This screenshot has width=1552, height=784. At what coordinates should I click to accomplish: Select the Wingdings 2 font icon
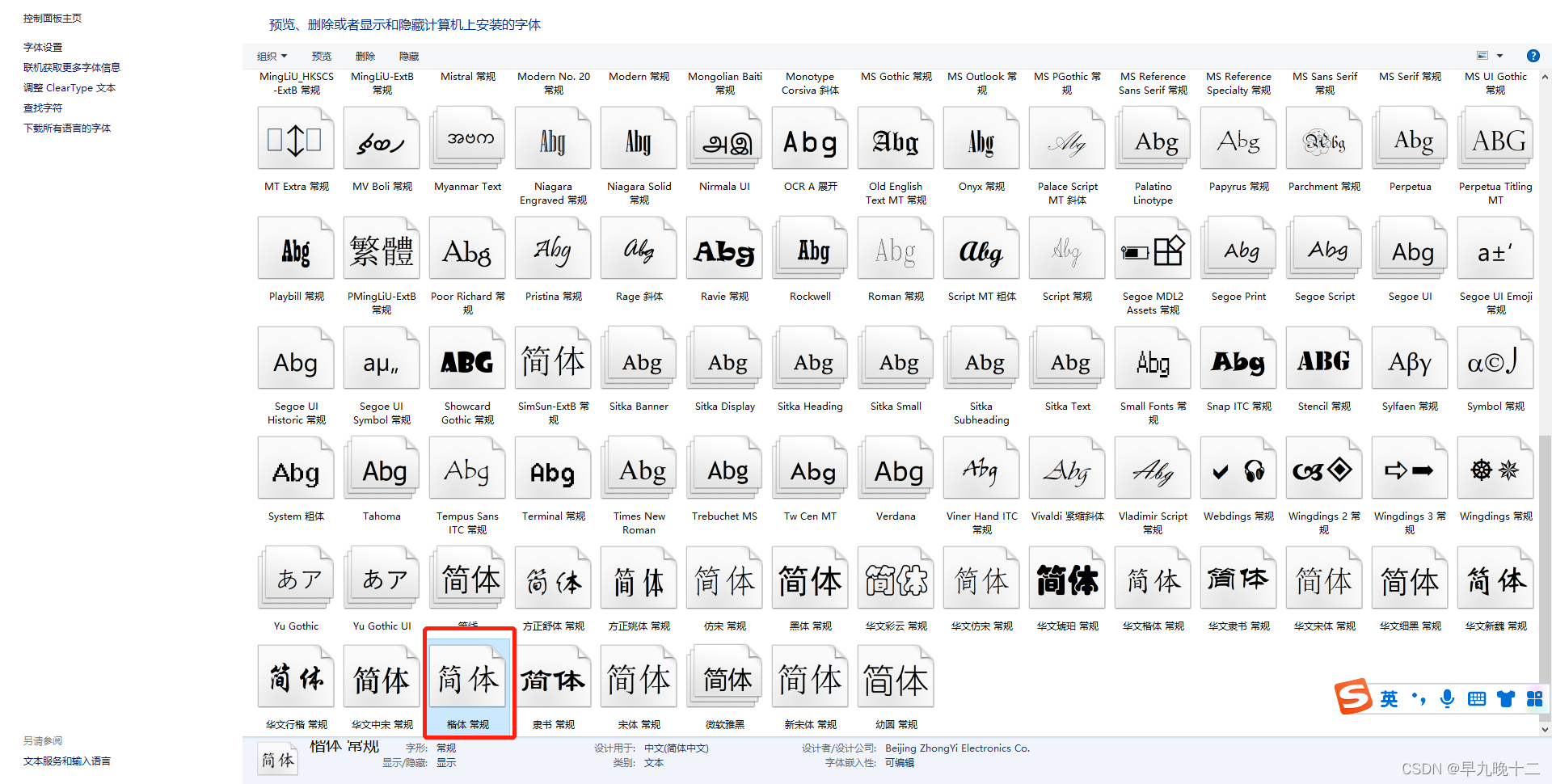tap(1324, 470)
